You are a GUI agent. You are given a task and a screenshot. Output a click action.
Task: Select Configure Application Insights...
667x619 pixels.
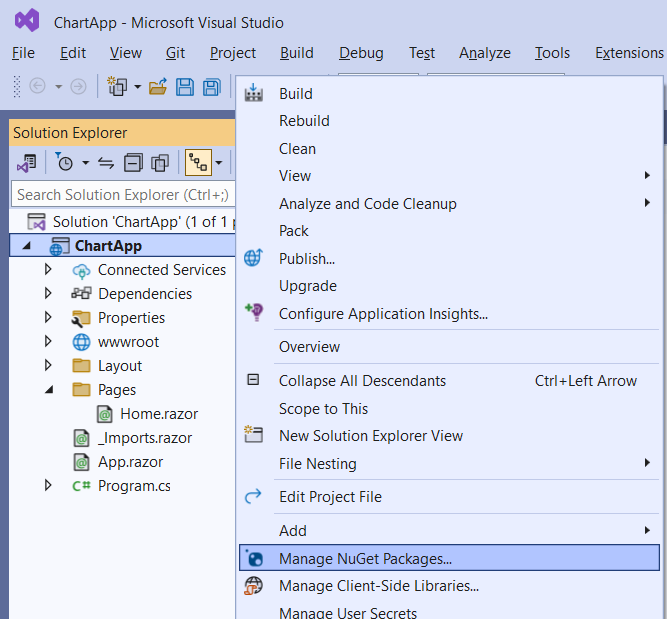coord(449,314)
